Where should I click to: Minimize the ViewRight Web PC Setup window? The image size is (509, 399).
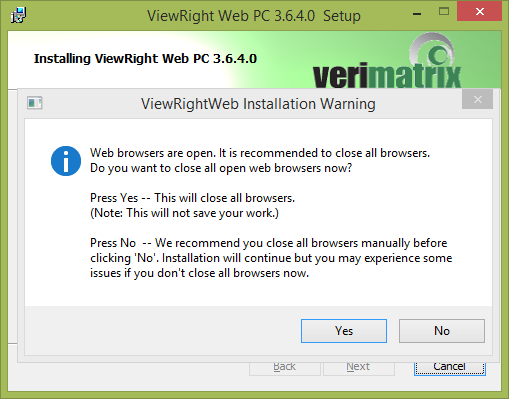coord(417,14)
